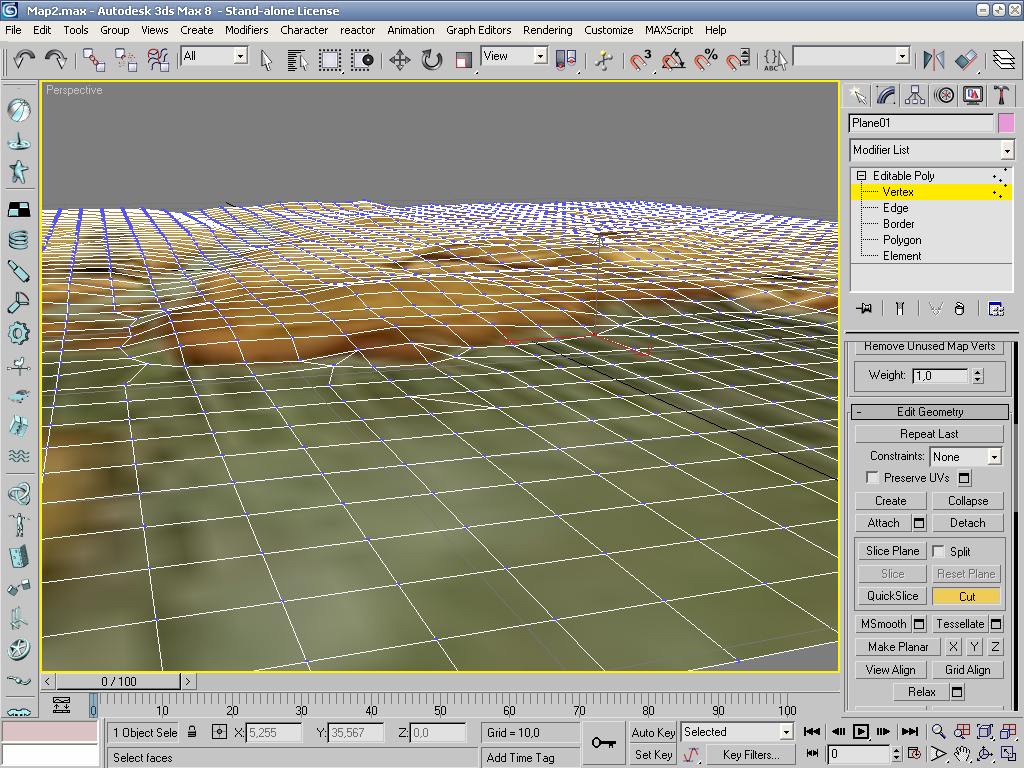
Task: Collapse the Editable Poly tree node
Action: (x=861, y=176)
